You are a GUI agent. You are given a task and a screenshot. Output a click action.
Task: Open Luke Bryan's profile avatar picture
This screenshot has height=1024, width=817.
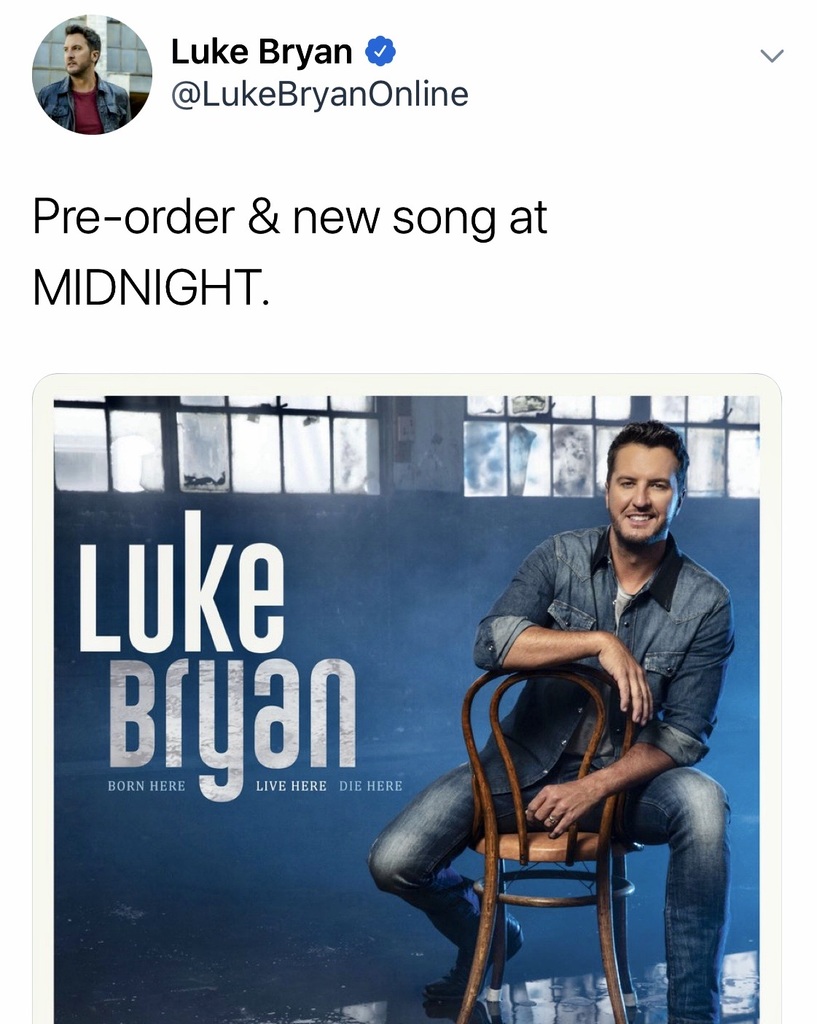click(x=91, y=74)
